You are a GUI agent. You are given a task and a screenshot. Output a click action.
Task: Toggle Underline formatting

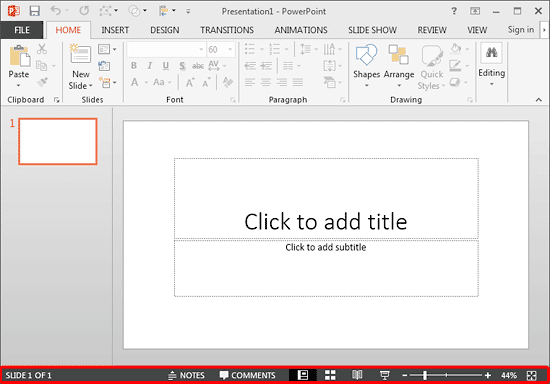[x=166, y=66]
